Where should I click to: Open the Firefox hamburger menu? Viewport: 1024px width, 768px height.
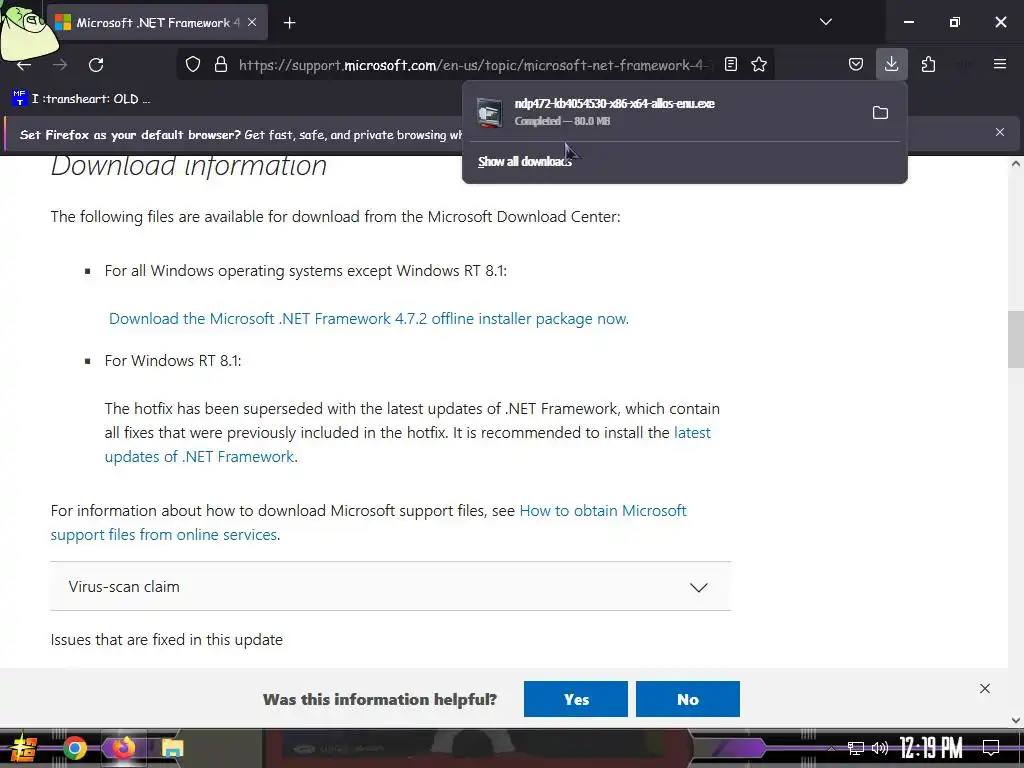tap(1000, 64)
